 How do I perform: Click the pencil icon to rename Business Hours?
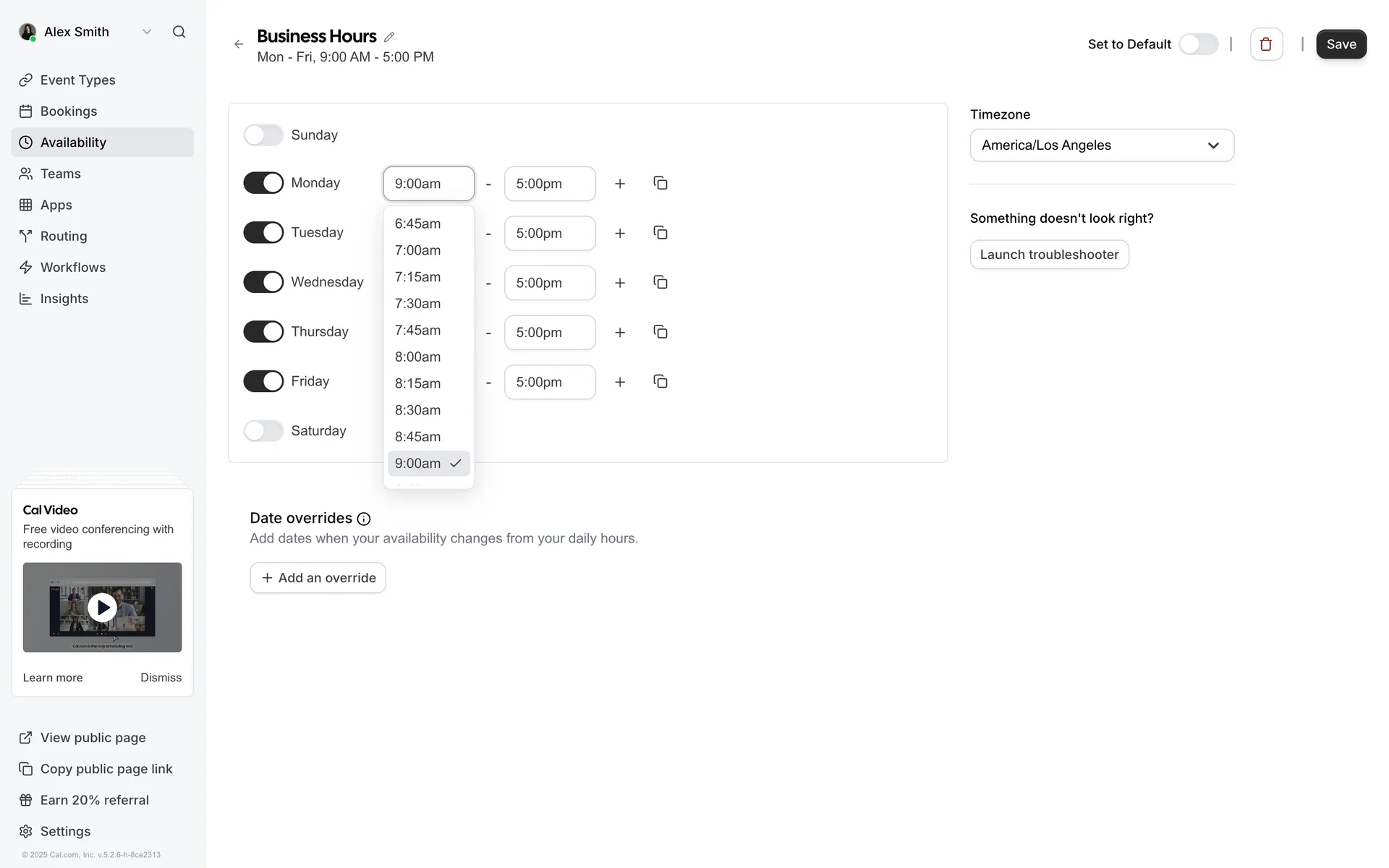tap(389, 37)
